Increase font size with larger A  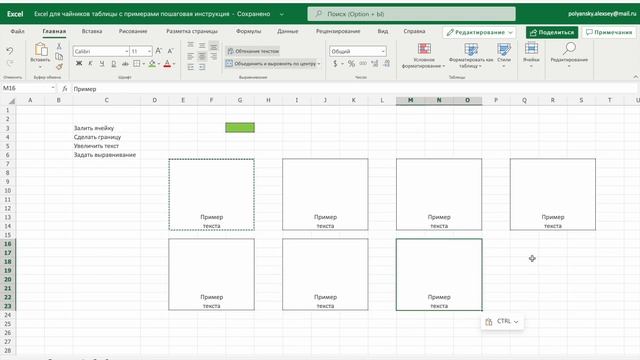[159, 51]
